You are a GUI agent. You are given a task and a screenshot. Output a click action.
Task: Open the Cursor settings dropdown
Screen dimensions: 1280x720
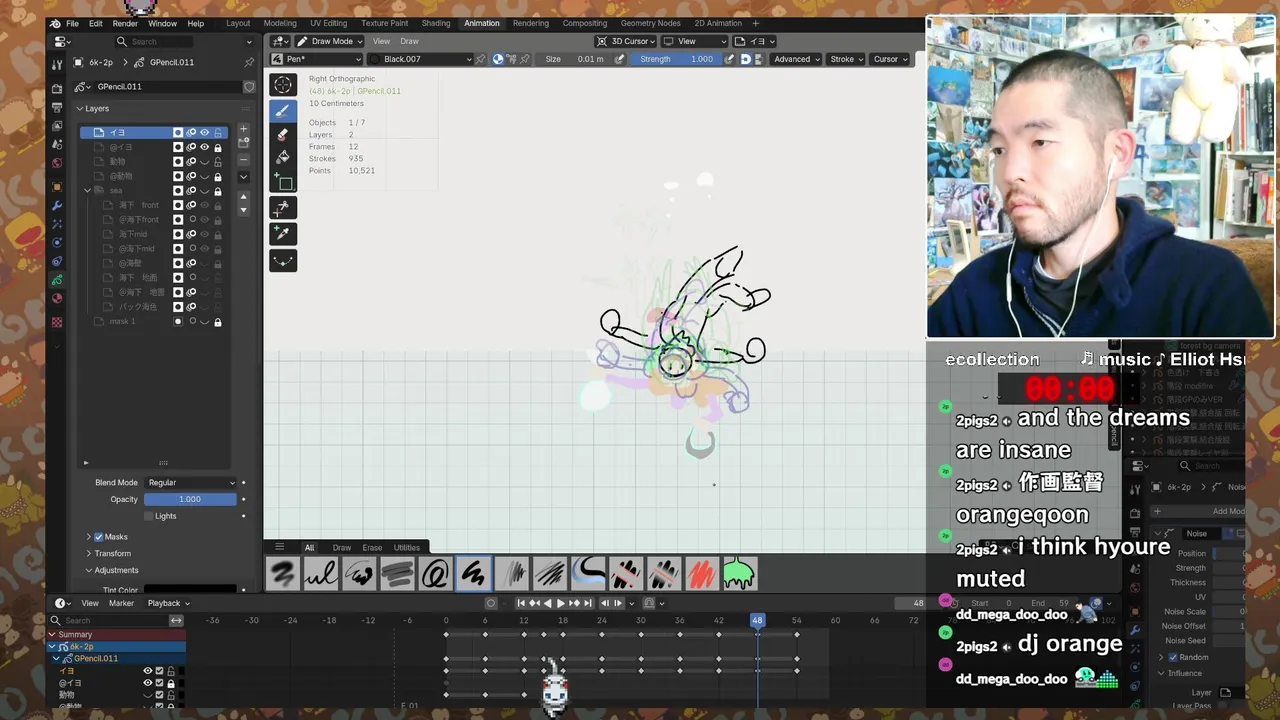pyautogui.click(x=890, y=59)
